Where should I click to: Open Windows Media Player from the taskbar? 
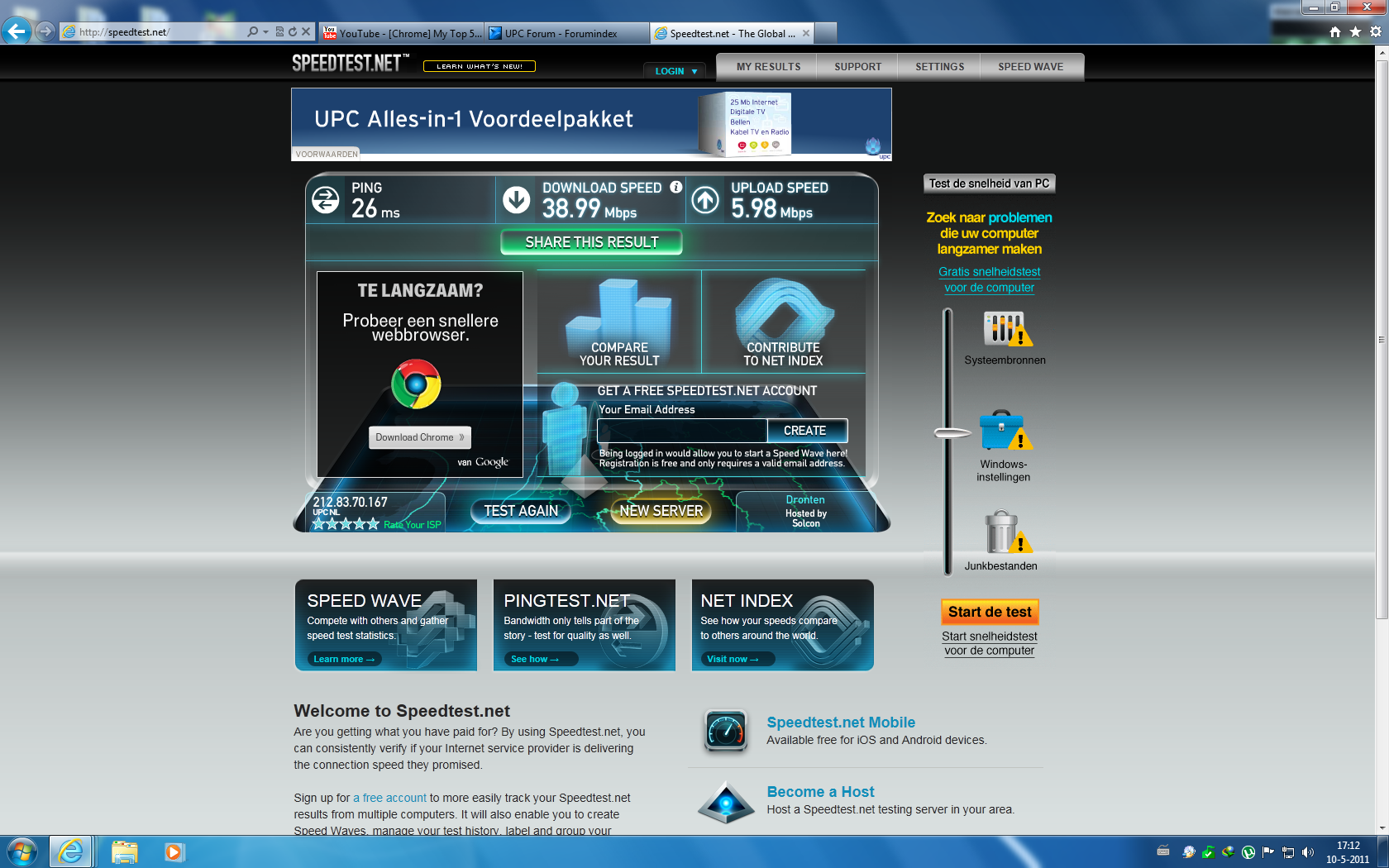point(173,851)
